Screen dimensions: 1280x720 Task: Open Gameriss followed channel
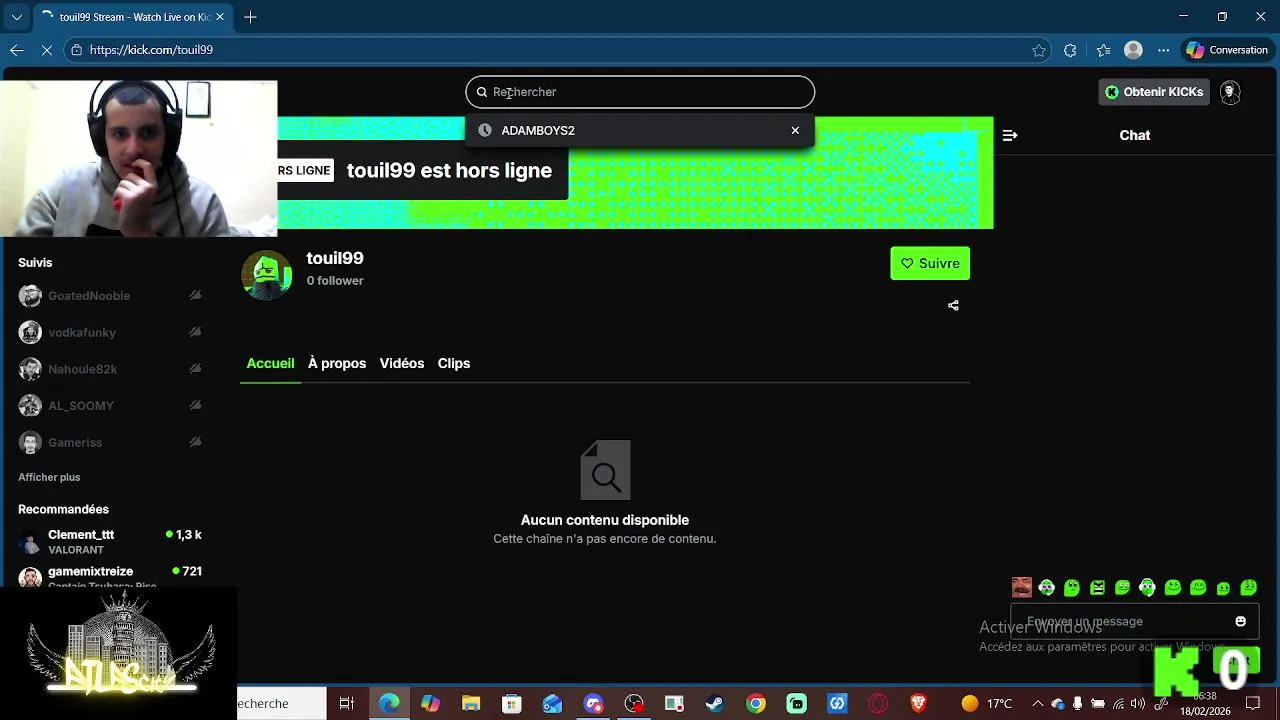click(x=110, y=442)
